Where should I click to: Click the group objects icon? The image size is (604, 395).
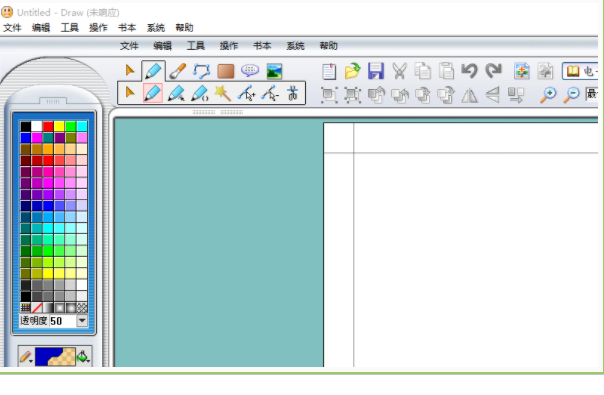click(329, 95)
